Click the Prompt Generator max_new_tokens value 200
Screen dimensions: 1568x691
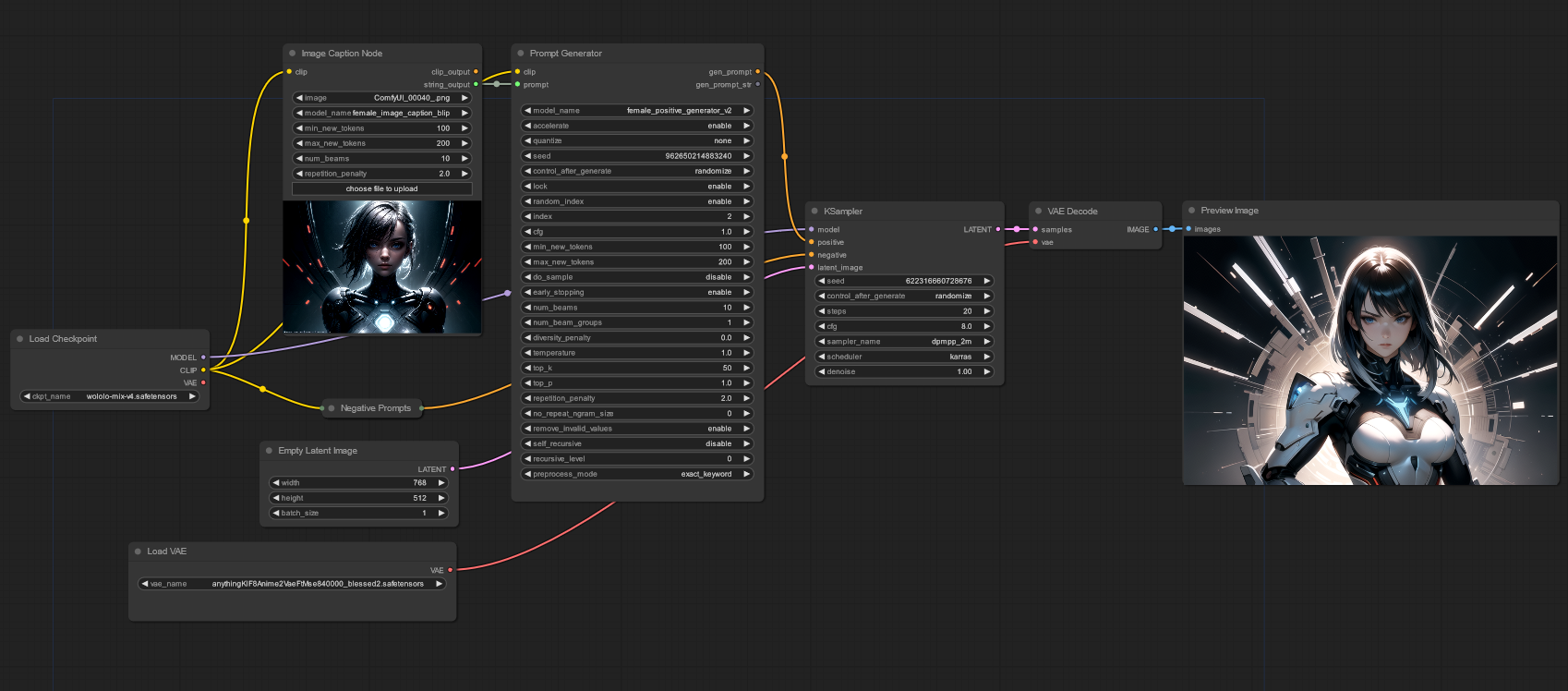pos(725,262)
